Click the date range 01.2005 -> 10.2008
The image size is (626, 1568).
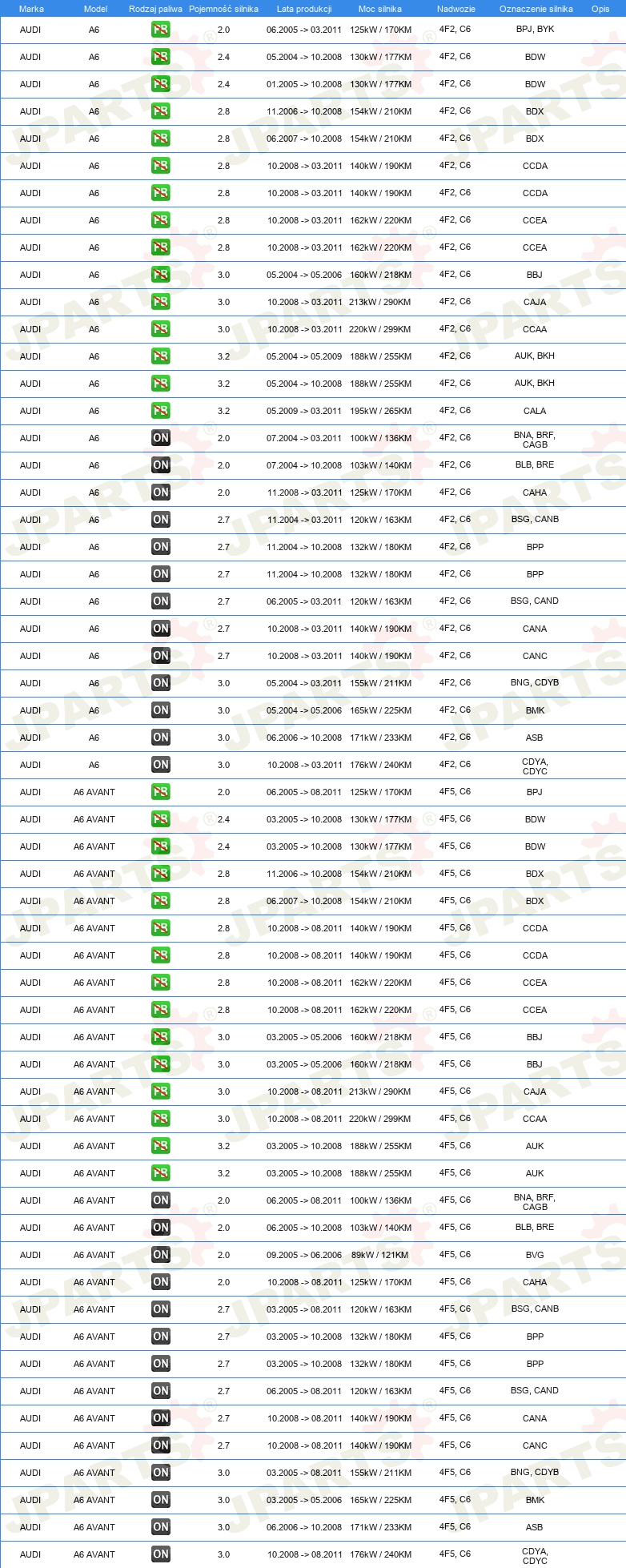tap(304, 84)
